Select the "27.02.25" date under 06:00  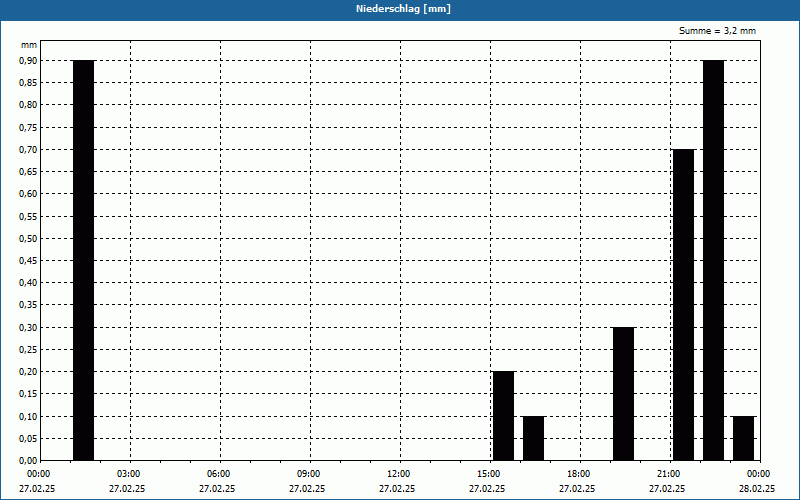click(x=217, y=489)
